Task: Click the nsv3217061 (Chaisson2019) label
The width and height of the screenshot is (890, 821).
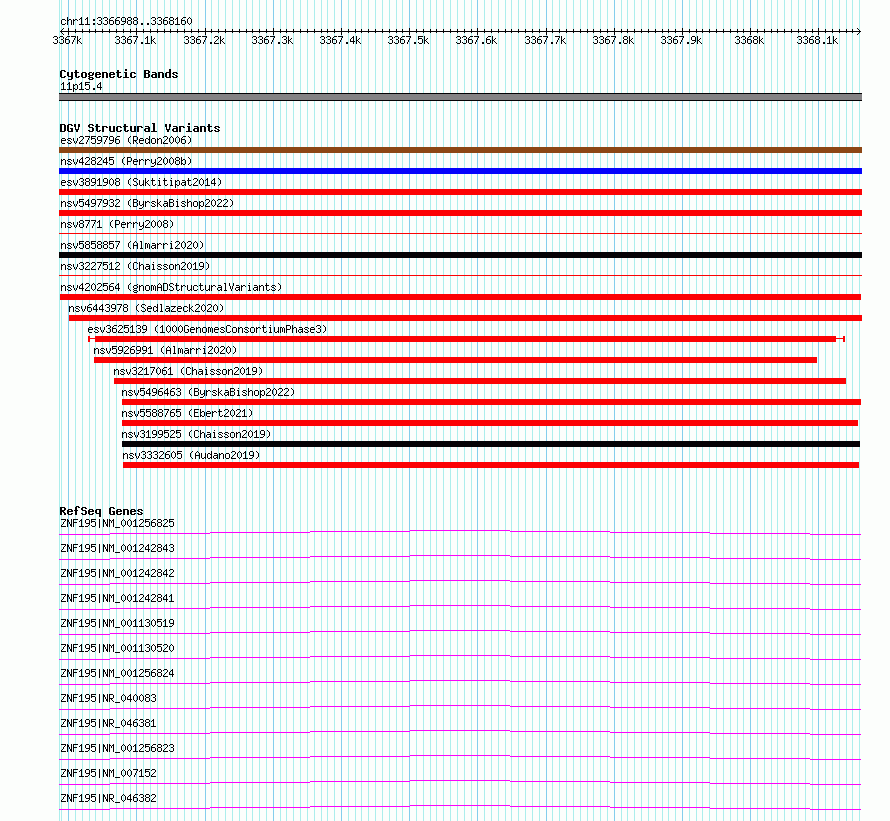Action: coord(188,371)
